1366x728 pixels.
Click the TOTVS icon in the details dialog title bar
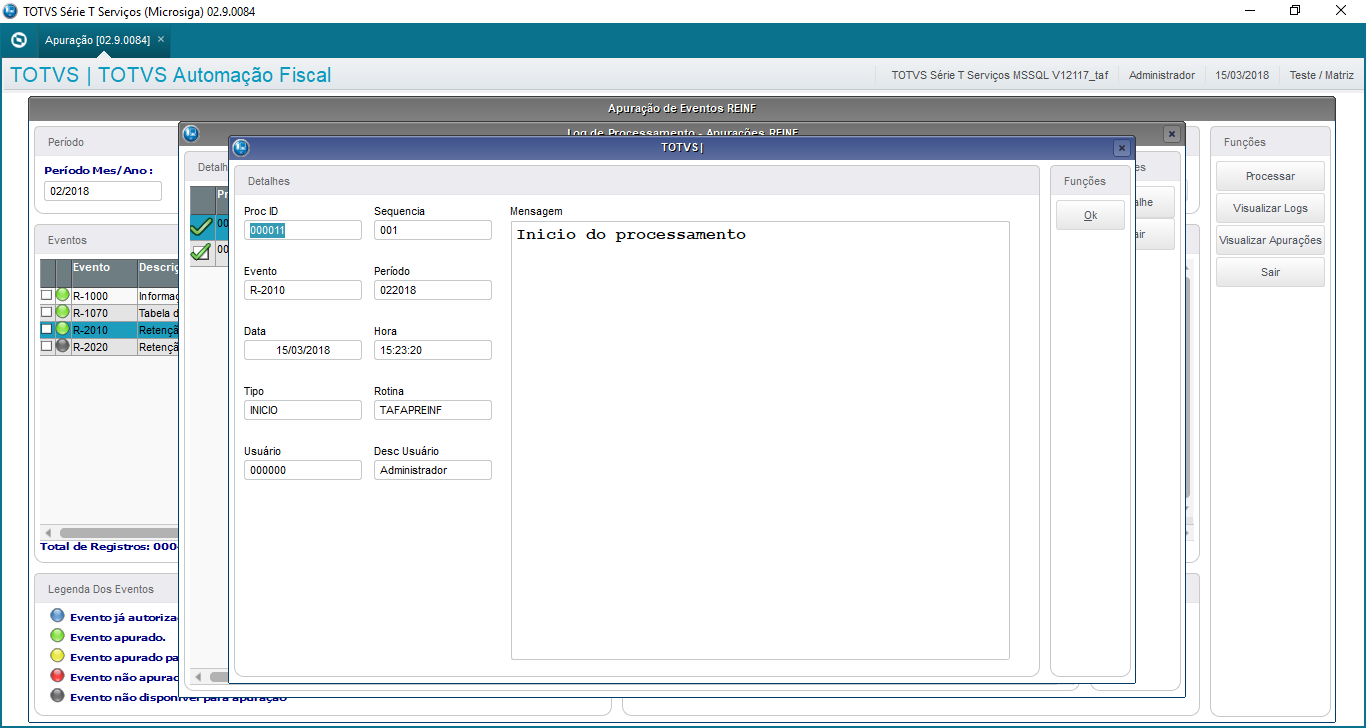(240, 148)
